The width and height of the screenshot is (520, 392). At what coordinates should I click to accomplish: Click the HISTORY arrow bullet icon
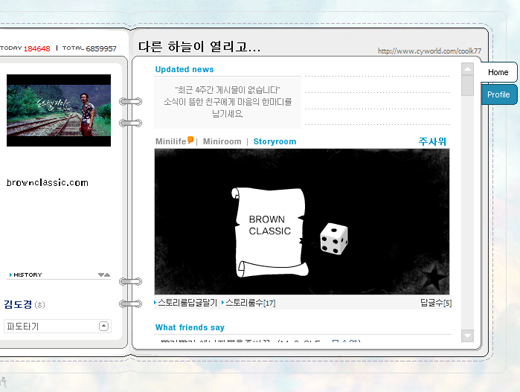(x=10, y=275)
